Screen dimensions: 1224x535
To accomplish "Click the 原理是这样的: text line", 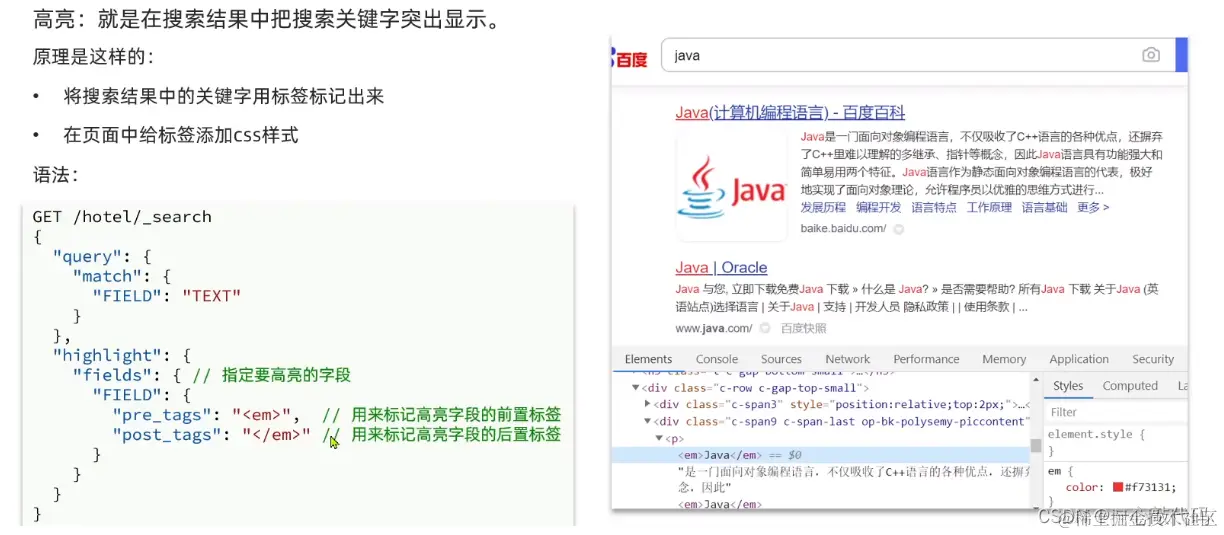I will tap(94, 57).
